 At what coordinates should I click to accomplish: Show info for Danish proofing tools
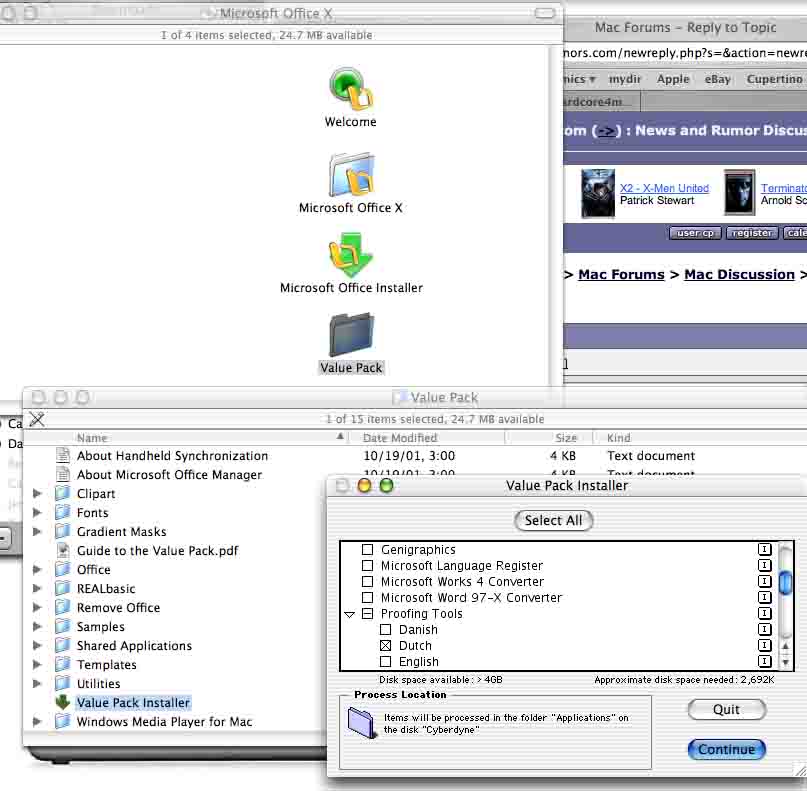pos(765,629)
